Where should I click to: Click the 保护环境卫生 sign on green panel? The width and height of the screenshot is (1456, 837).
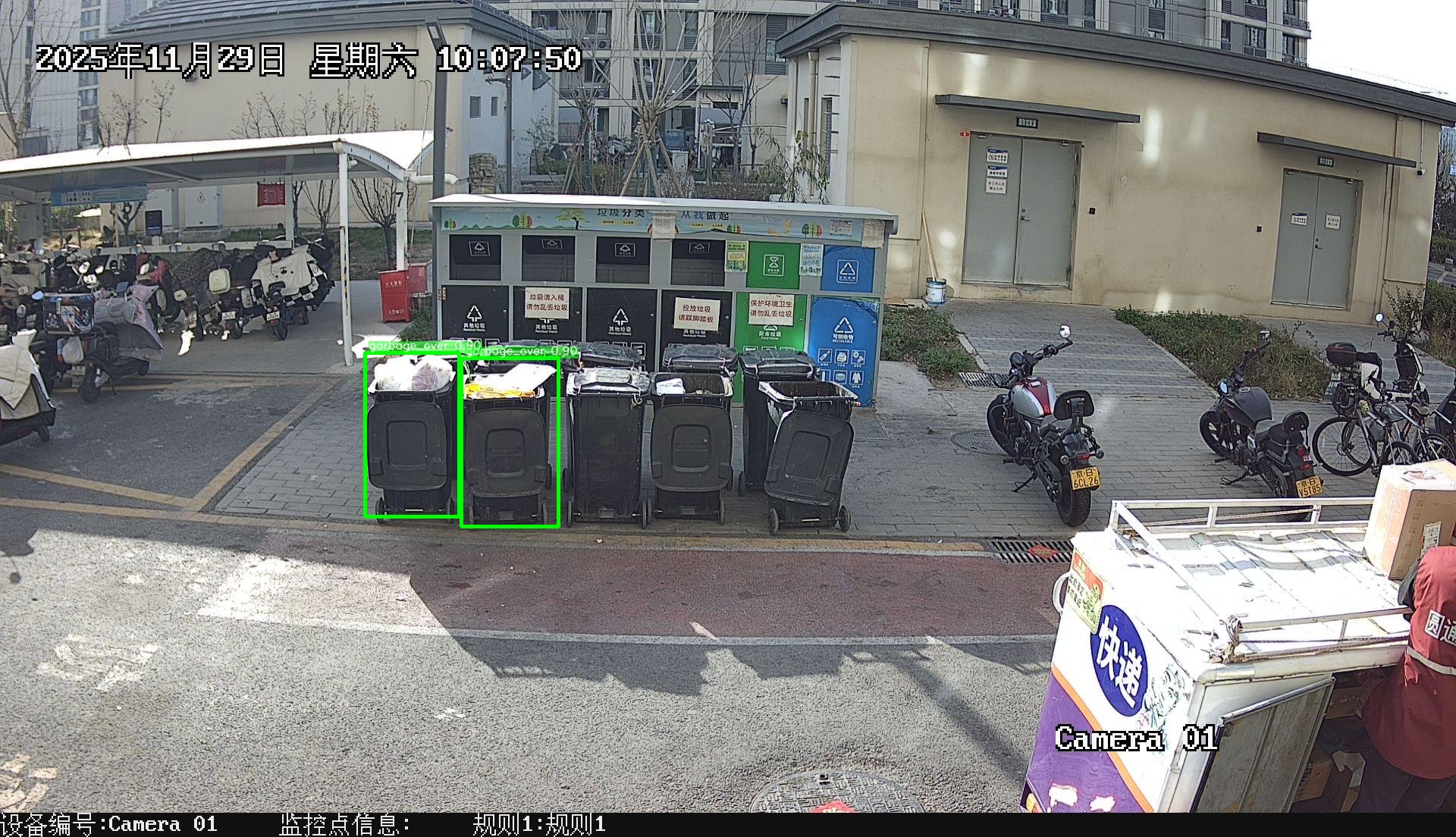[770, 308]
